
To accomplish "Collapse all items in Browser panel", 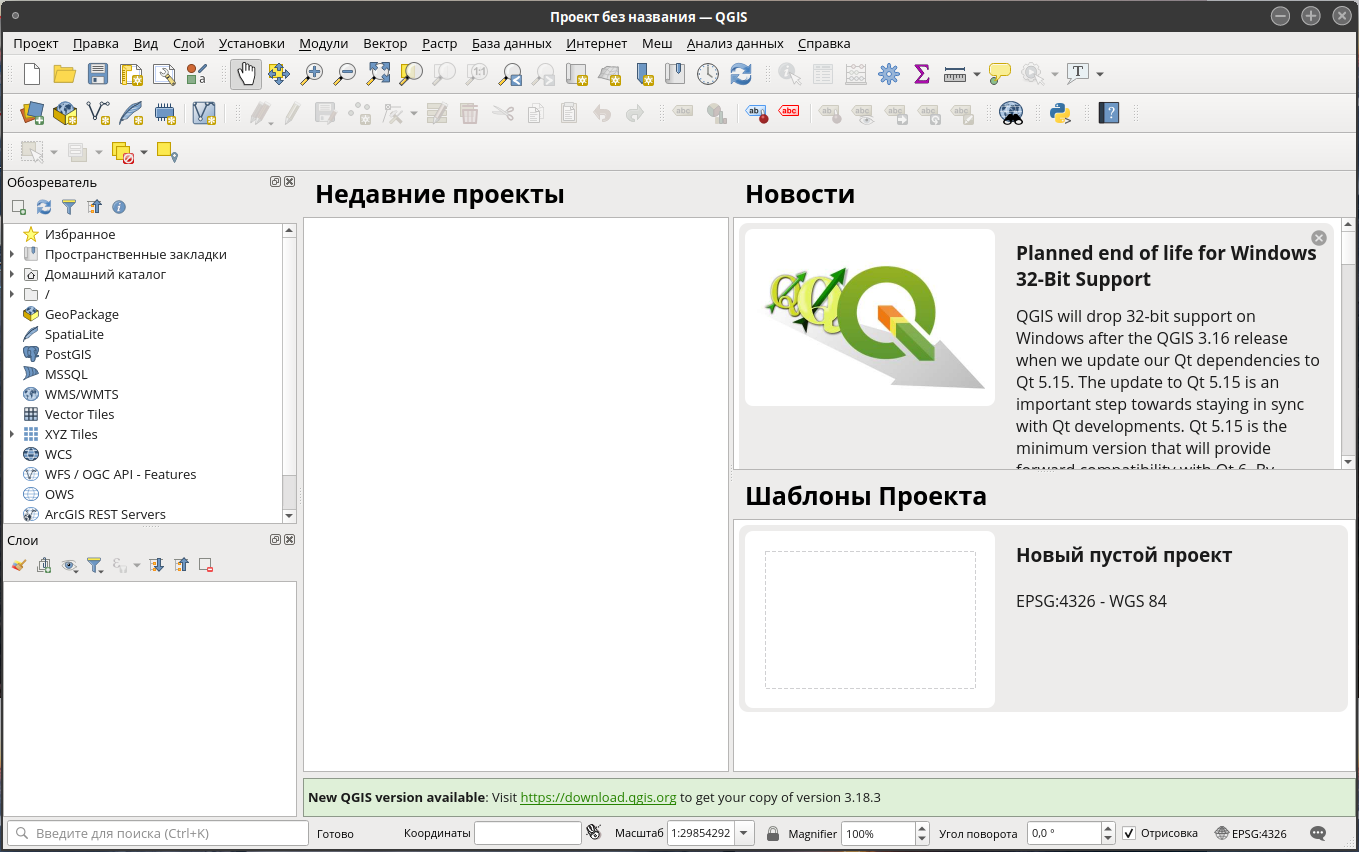I will 94,207.
